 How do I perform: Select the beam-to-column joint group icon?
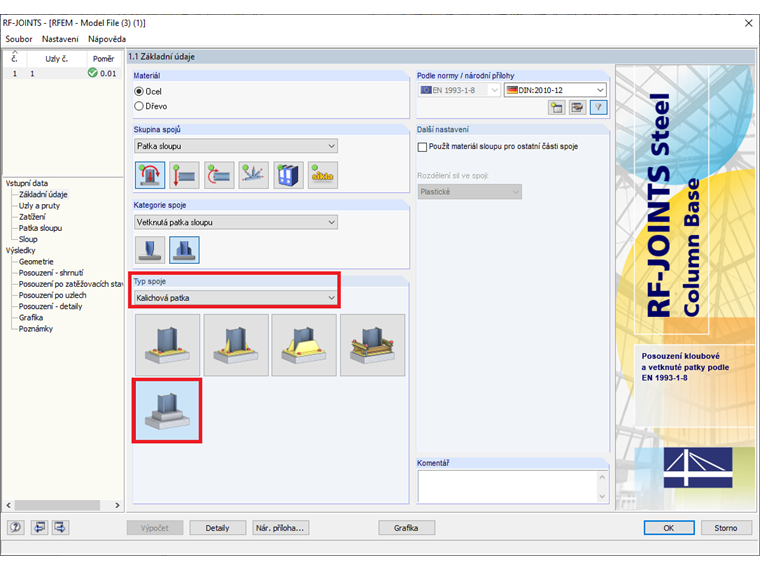[185, 175]
